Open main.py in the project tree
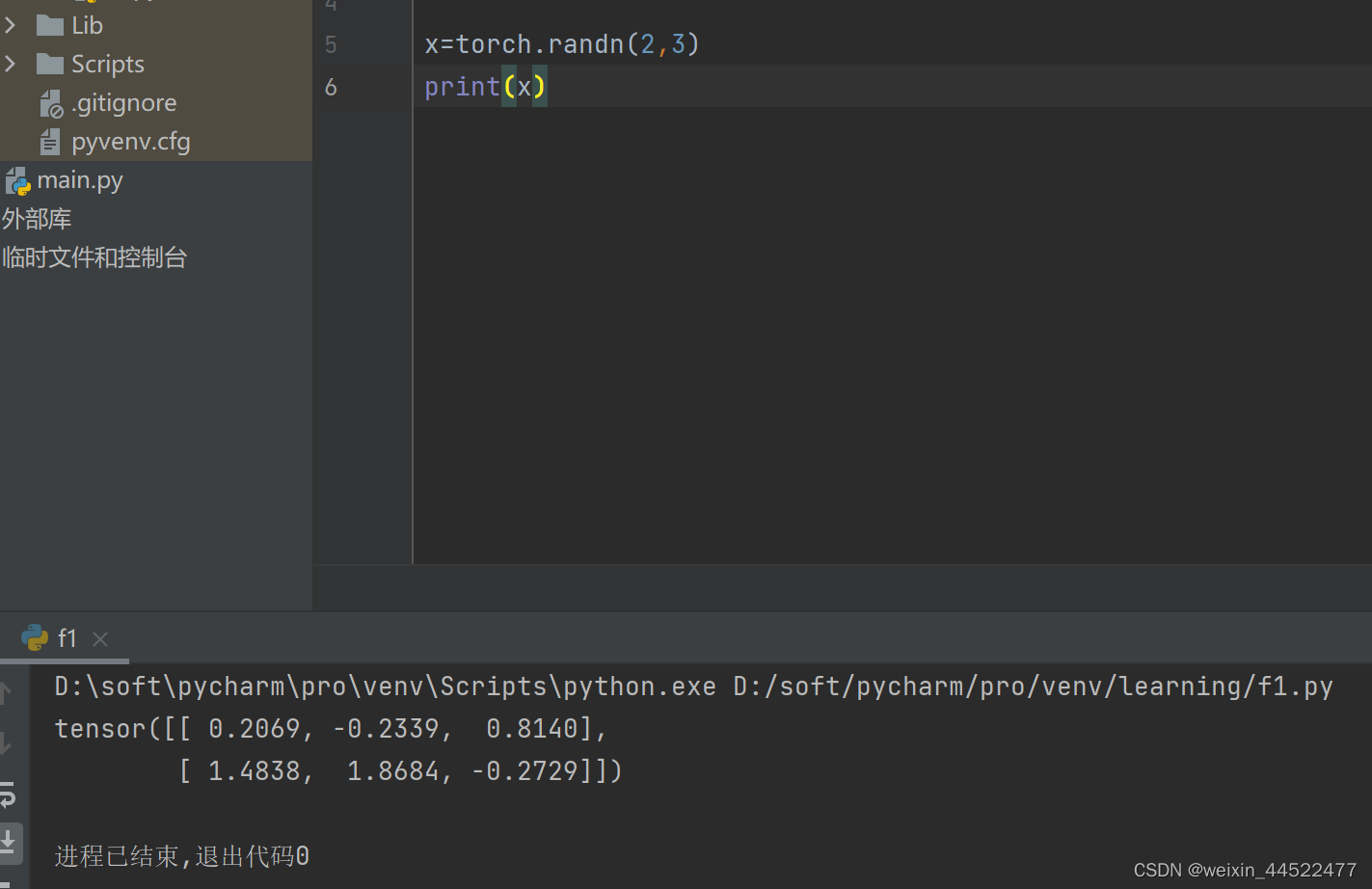 (x=80, y=180)
